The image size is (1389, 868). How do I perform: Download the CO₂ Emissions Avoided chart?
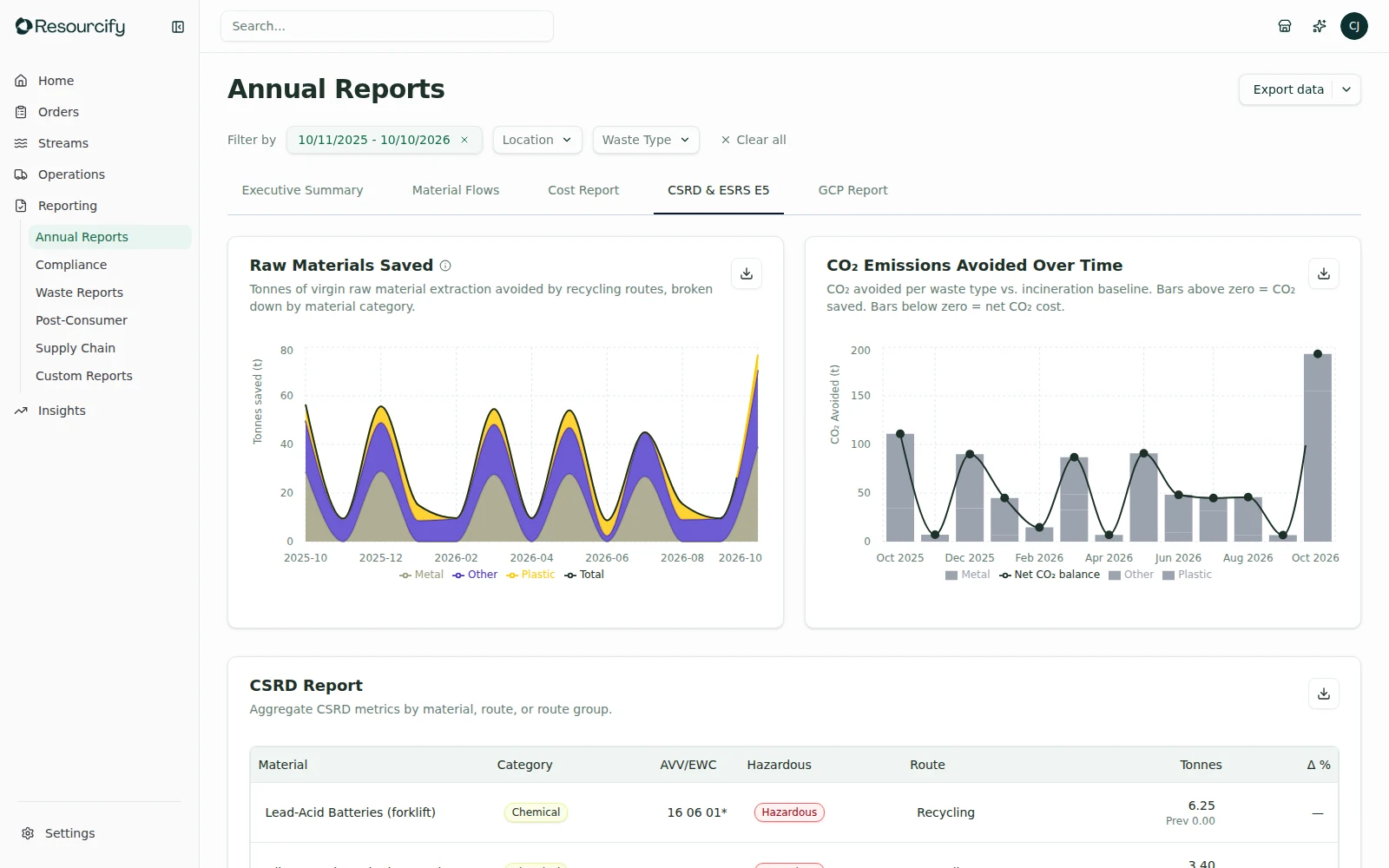1324,273
